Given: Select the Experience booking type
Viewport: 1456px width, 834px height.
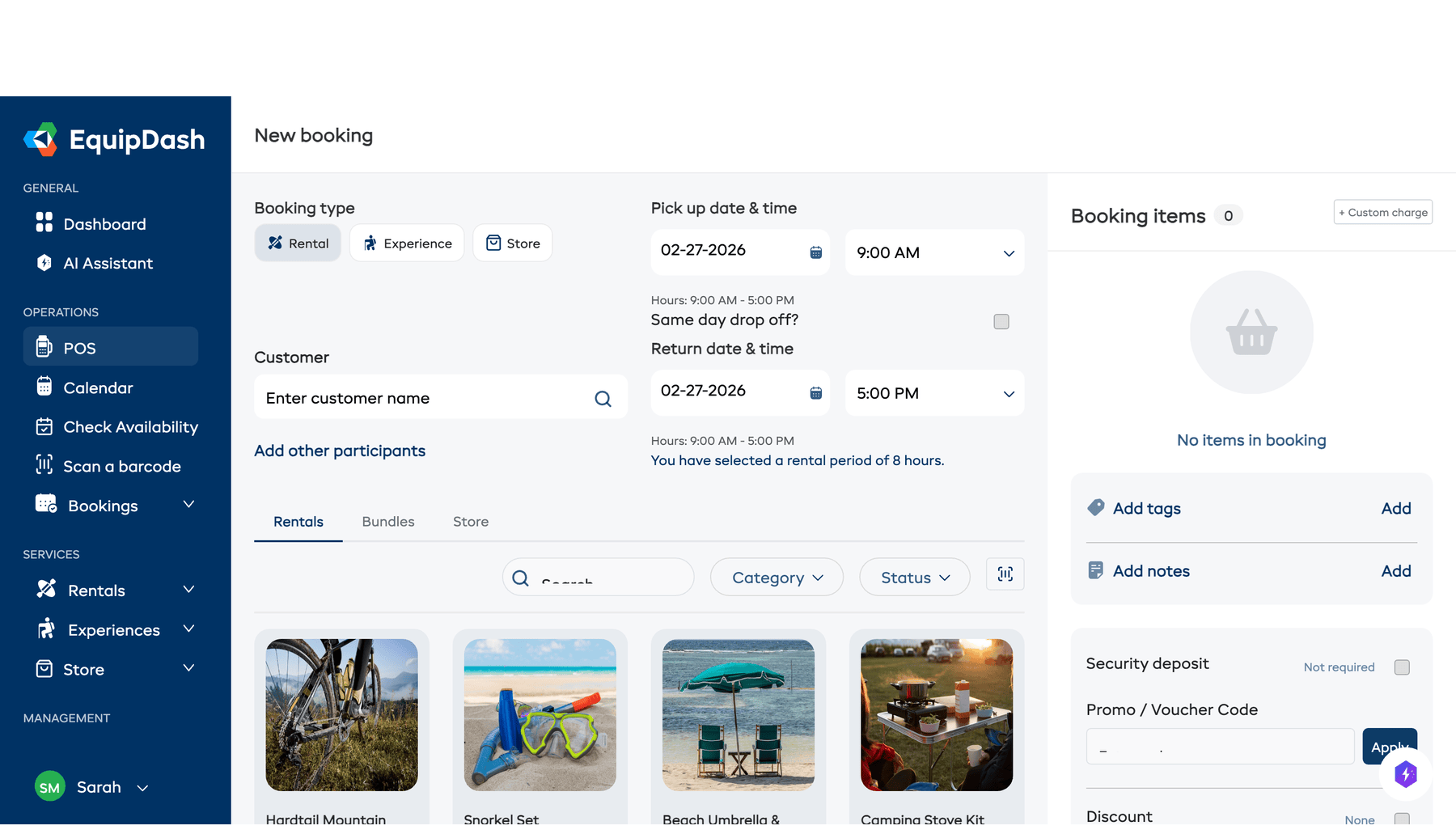Looking at the screenshot, I should (x=406, y=243).
